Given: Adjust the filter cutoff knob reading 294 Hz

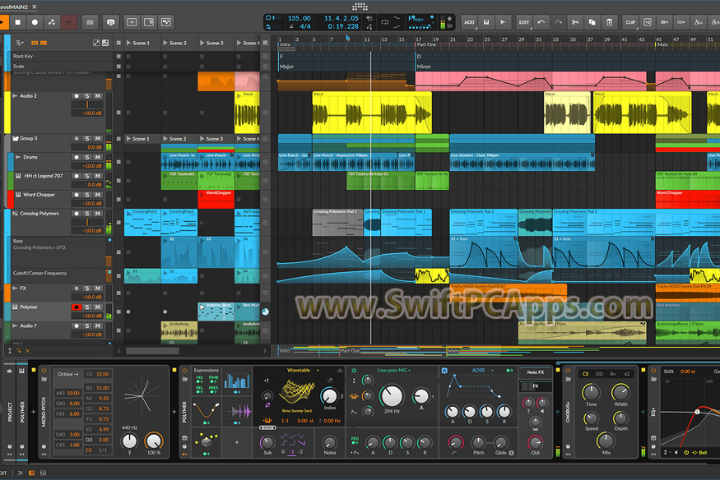Looking at the screenshot, I should tap(392, 395).
